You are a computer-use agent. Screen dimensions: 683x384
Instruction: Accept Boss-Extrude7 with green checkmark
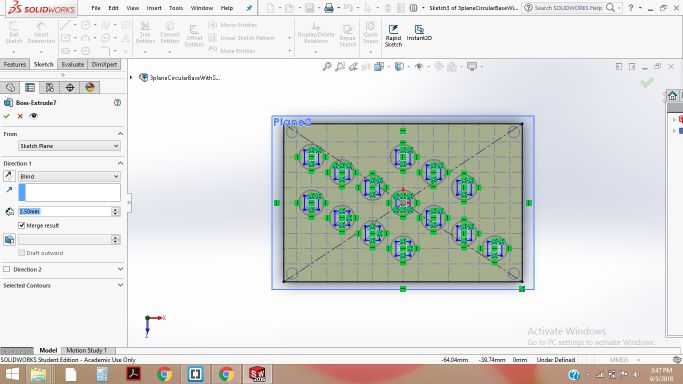coord(7,116)
